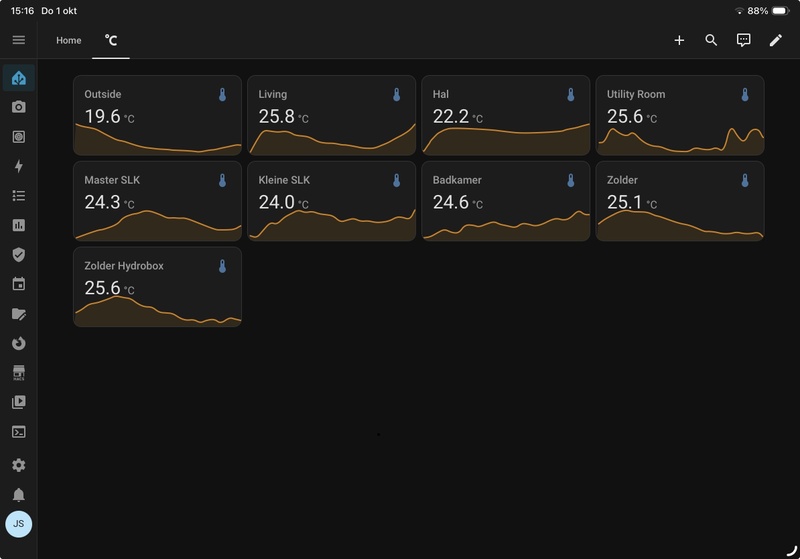Click thermometer icon on Utility Room card
The height and width of the screenshot is (559, 800).
[745, 94]
